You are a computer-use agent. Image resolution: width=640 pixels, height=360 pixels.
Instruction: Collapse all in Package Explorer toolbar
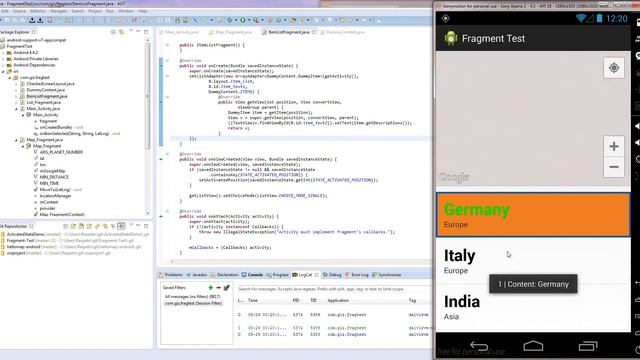click(x=113, y=32)
